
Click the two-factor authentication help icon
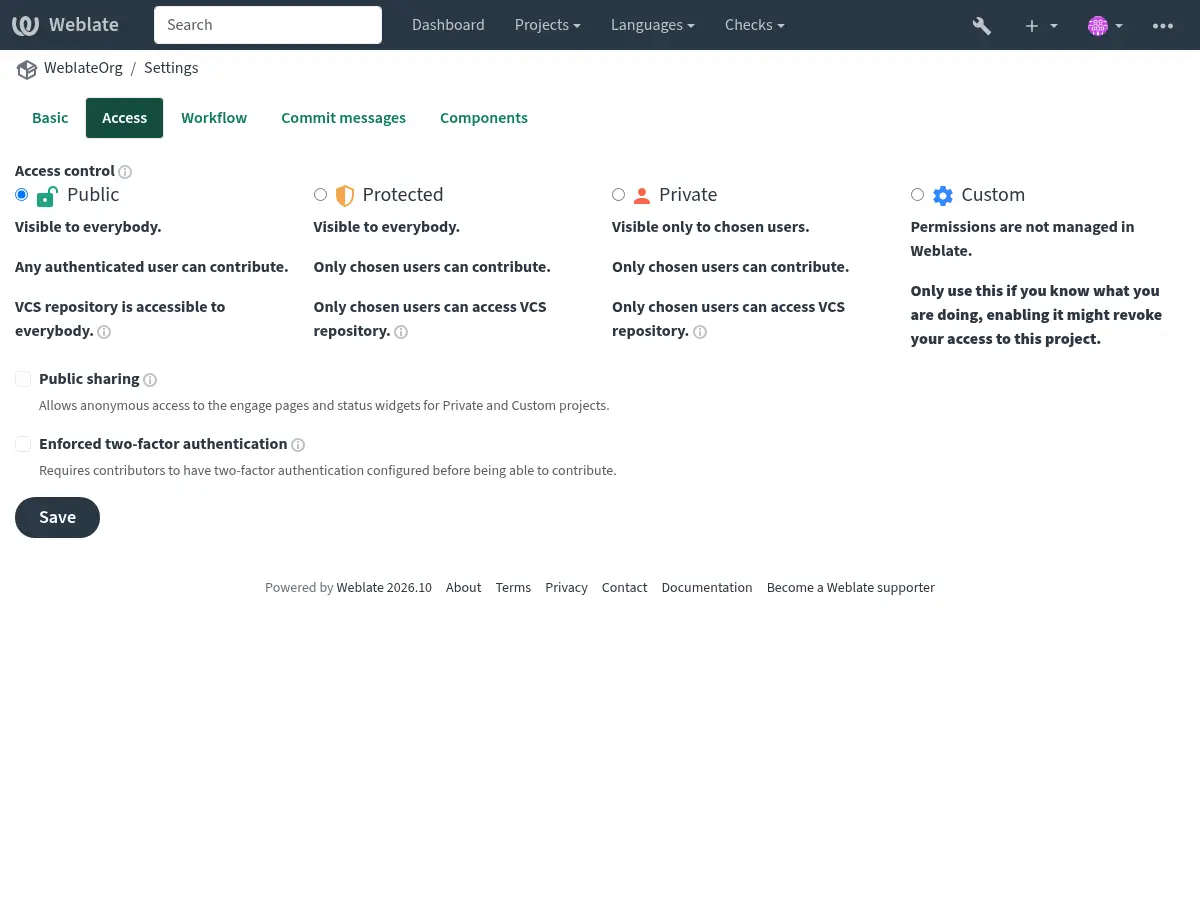298,445
